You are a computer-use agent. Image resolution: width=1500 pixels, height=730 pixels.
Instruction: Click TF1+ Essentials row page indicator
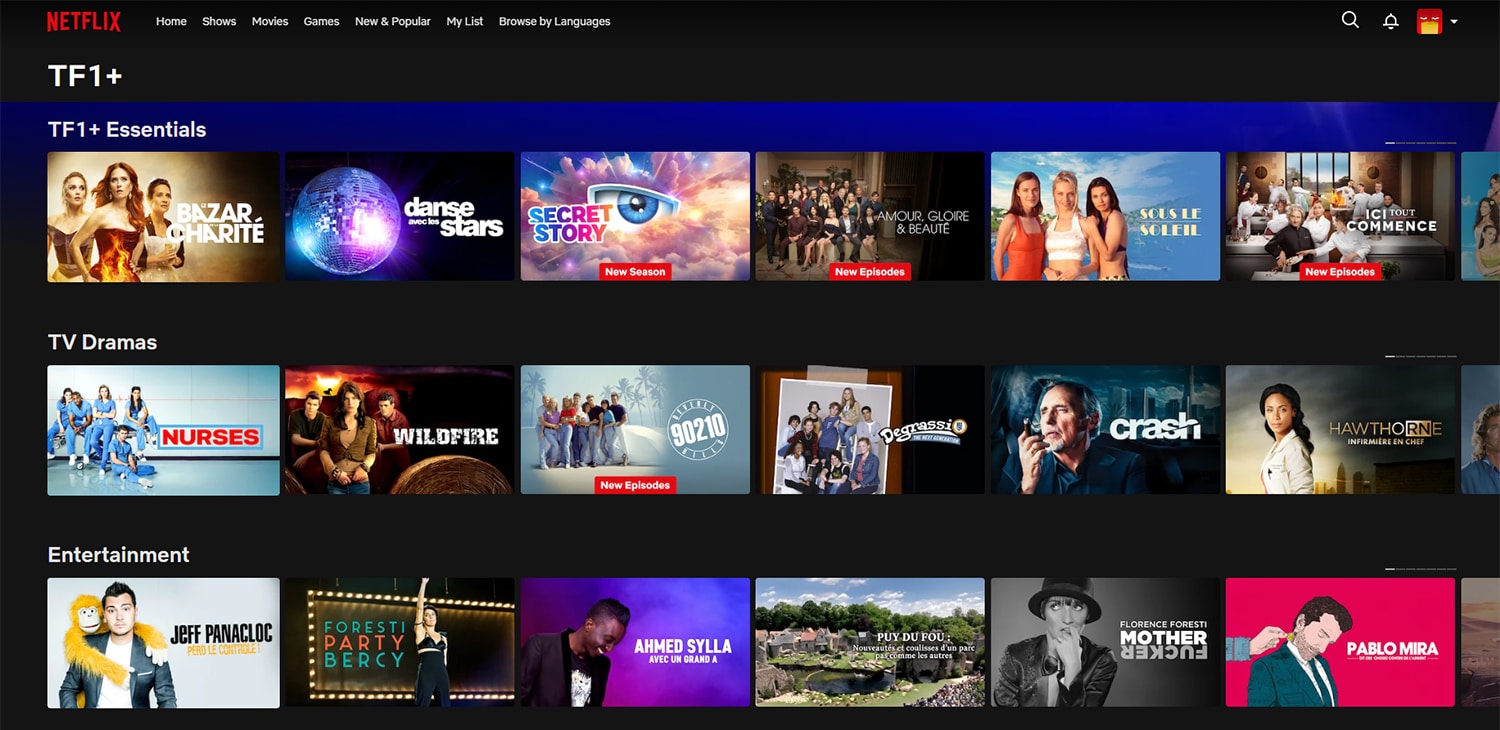click(1421, 143)
